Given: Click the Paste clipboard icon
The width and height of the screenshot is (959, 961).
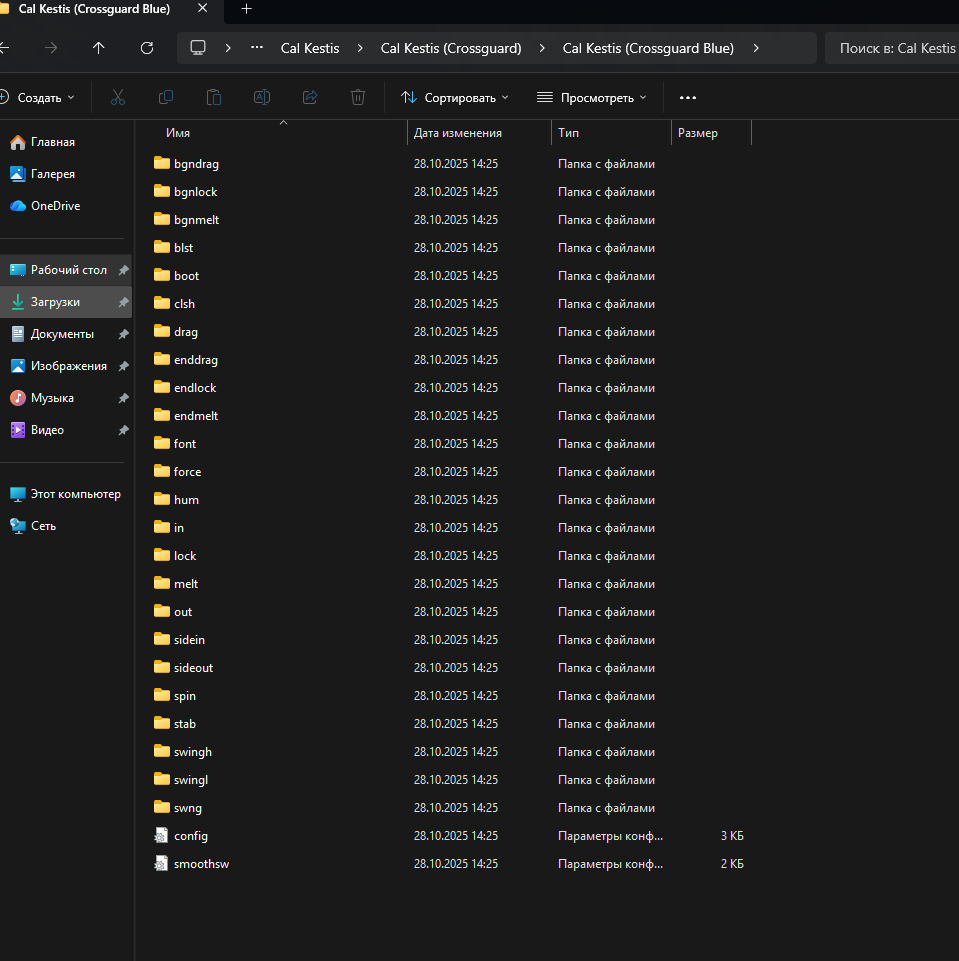Looking at the screenshot, I should [x=214, y=97].
